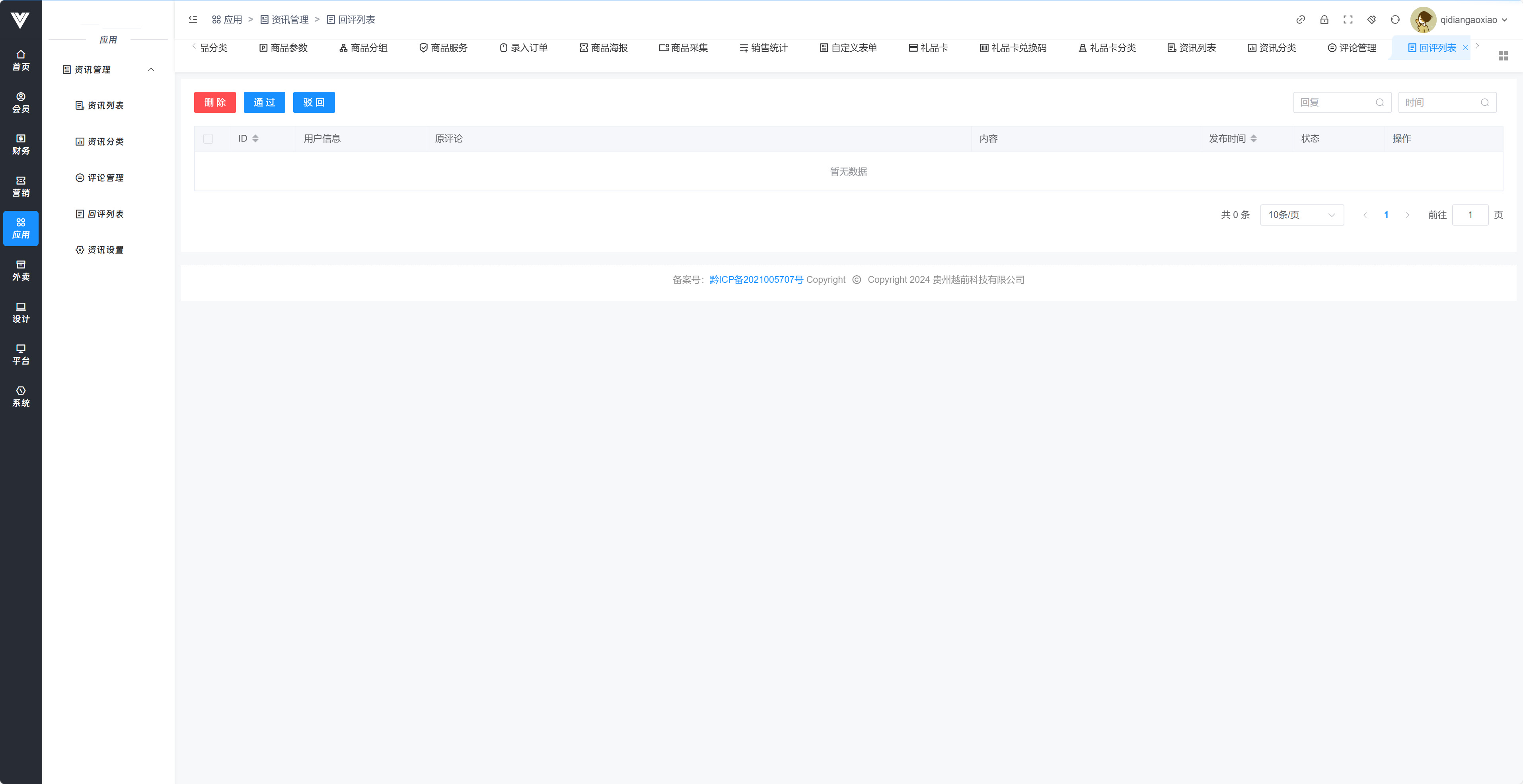Check the select-all checkbox in table header
The image size is (1523, 784).
click(x=208, y=138)
